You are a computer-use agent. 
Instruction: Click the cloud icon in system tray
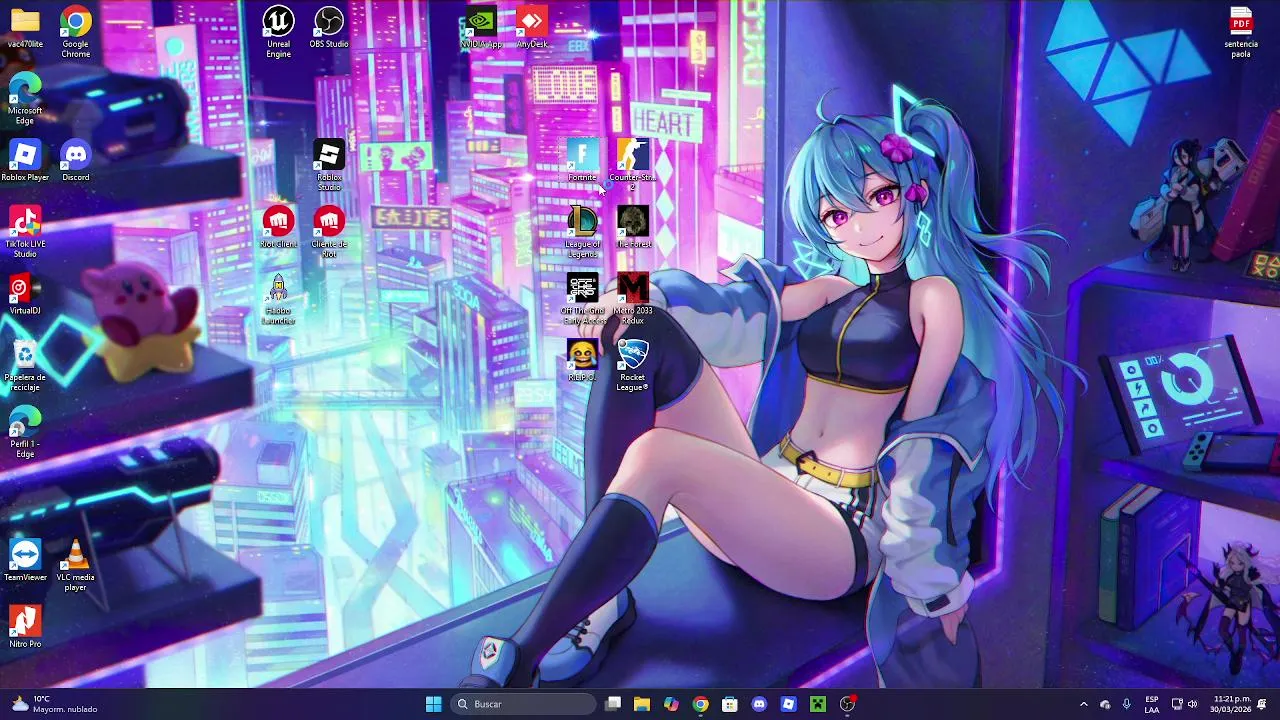[x=1105, y=704]
